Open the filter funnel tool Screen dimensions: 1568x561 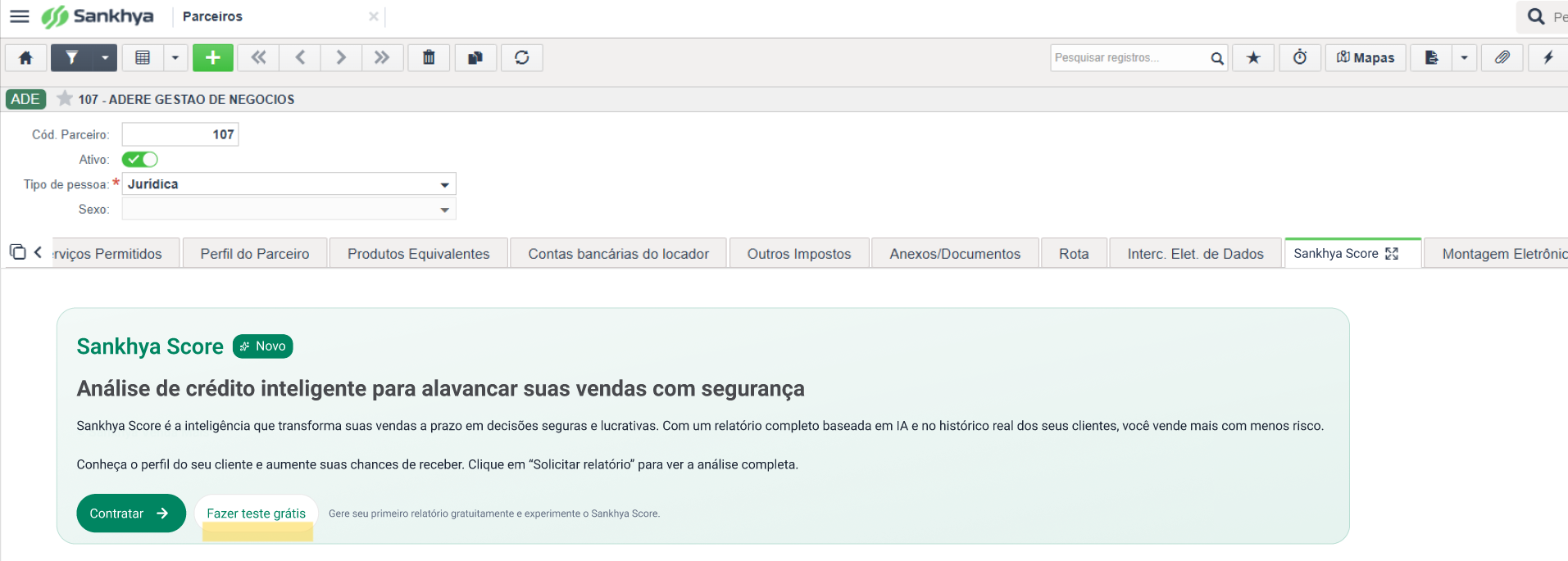(72, 57)
